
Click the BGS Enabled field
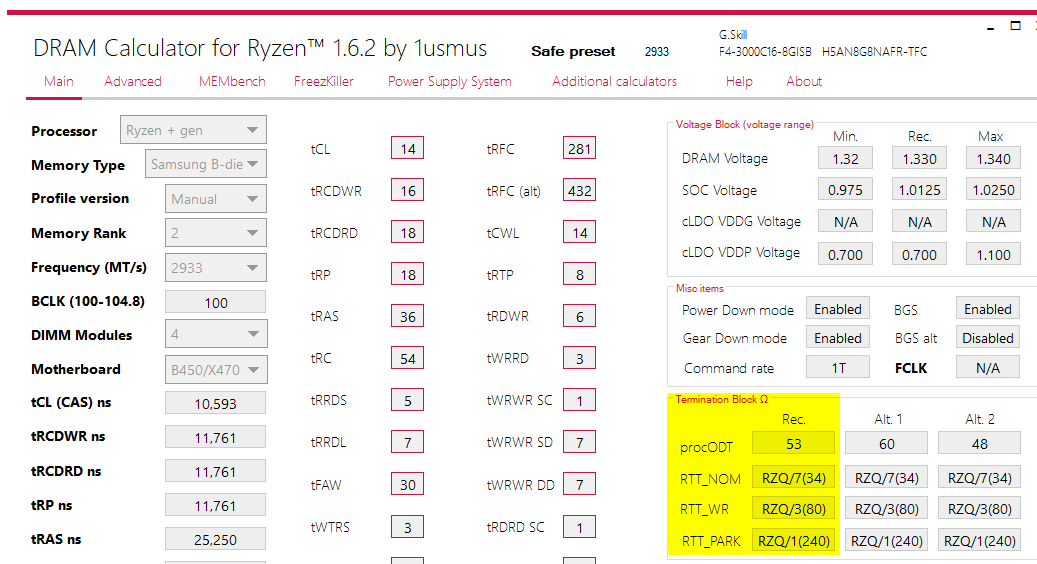(987, 309)
